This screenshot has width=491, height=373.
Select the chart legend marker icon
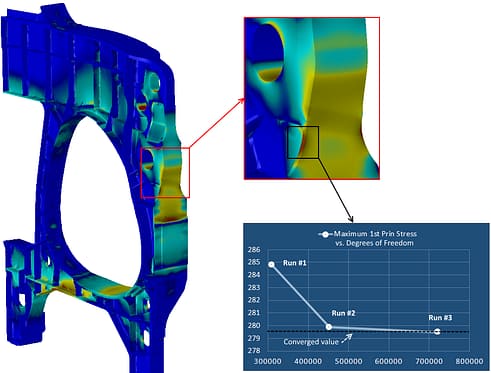(x=325, y=234)
